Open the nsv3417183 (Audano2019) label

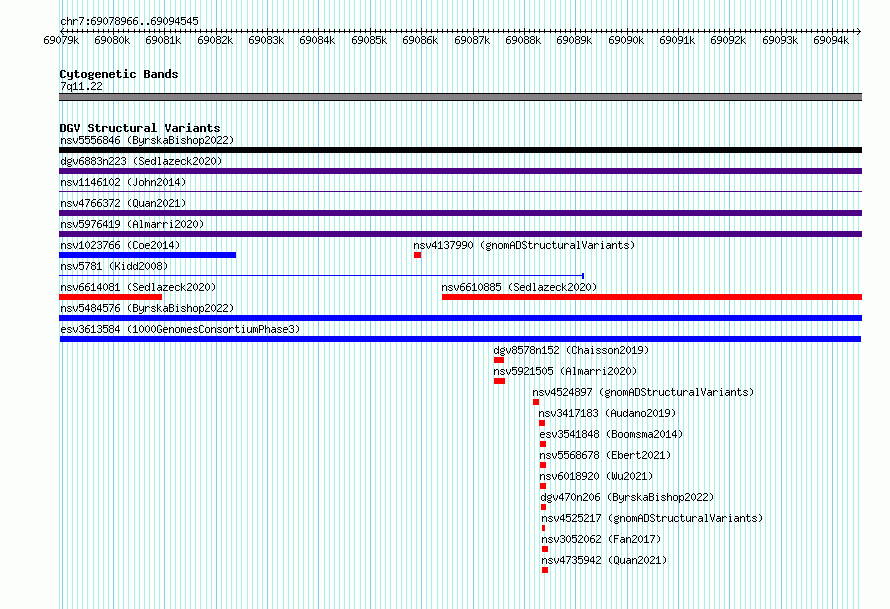(607, 413)
